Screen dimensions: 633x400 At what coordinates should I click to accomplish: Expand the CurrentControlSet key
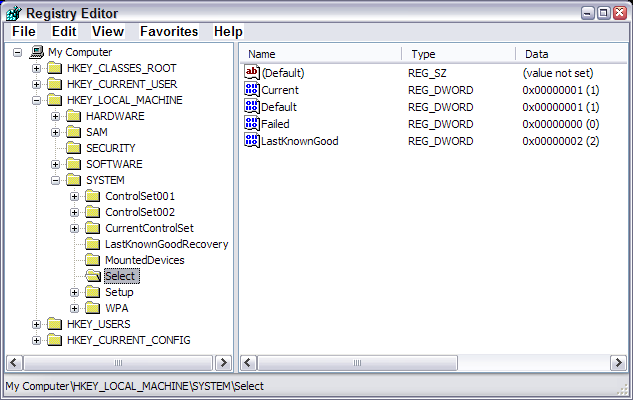74,228
